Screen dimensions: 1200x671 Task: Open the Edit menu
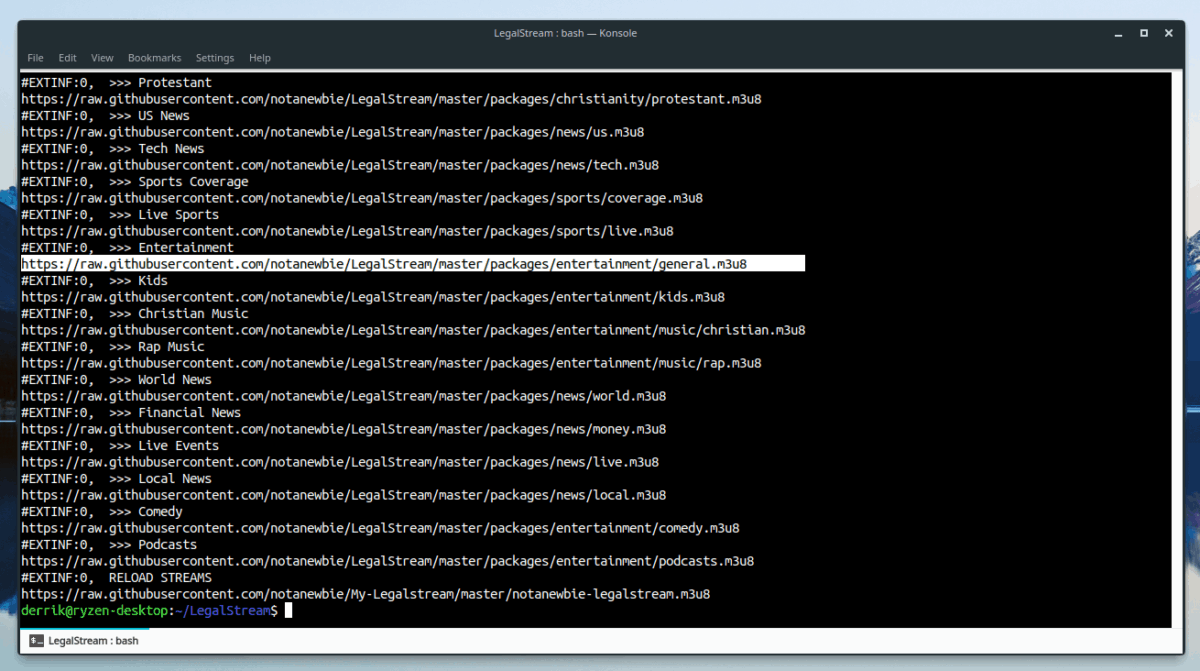click(x=66, y=57)
